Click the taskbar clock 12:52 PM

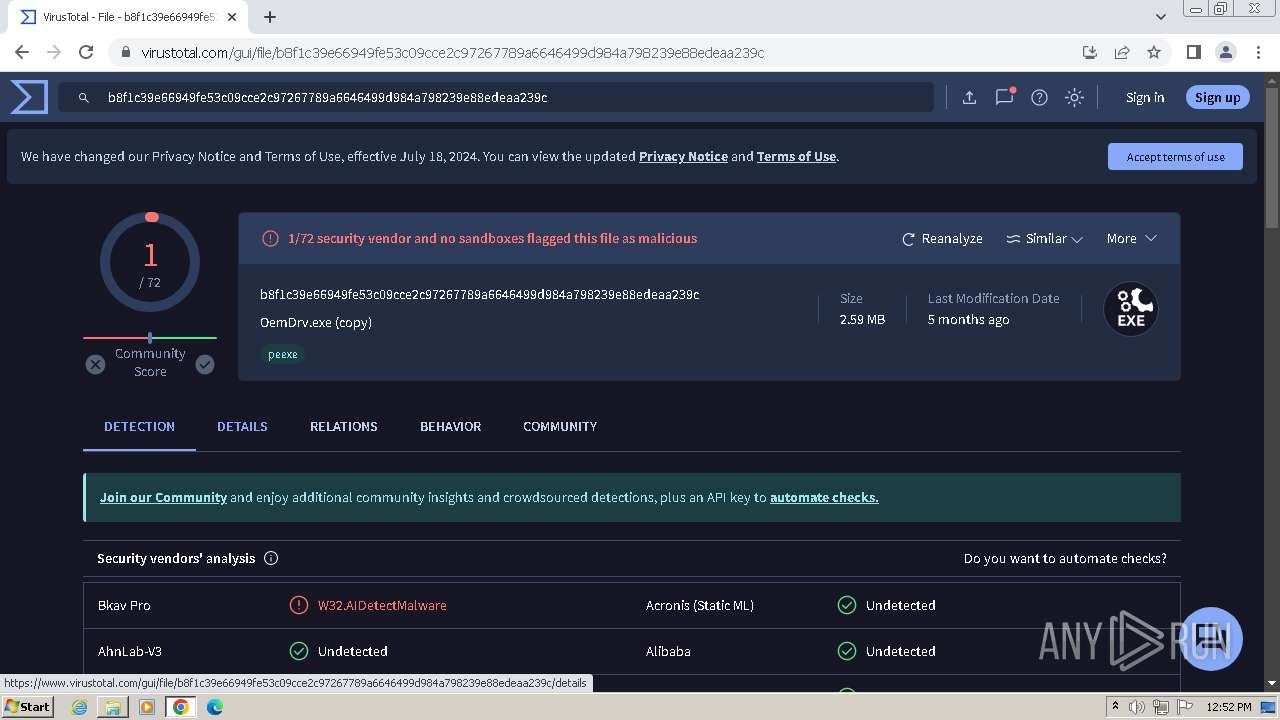pyautogui.click(x=1229, y=707)
